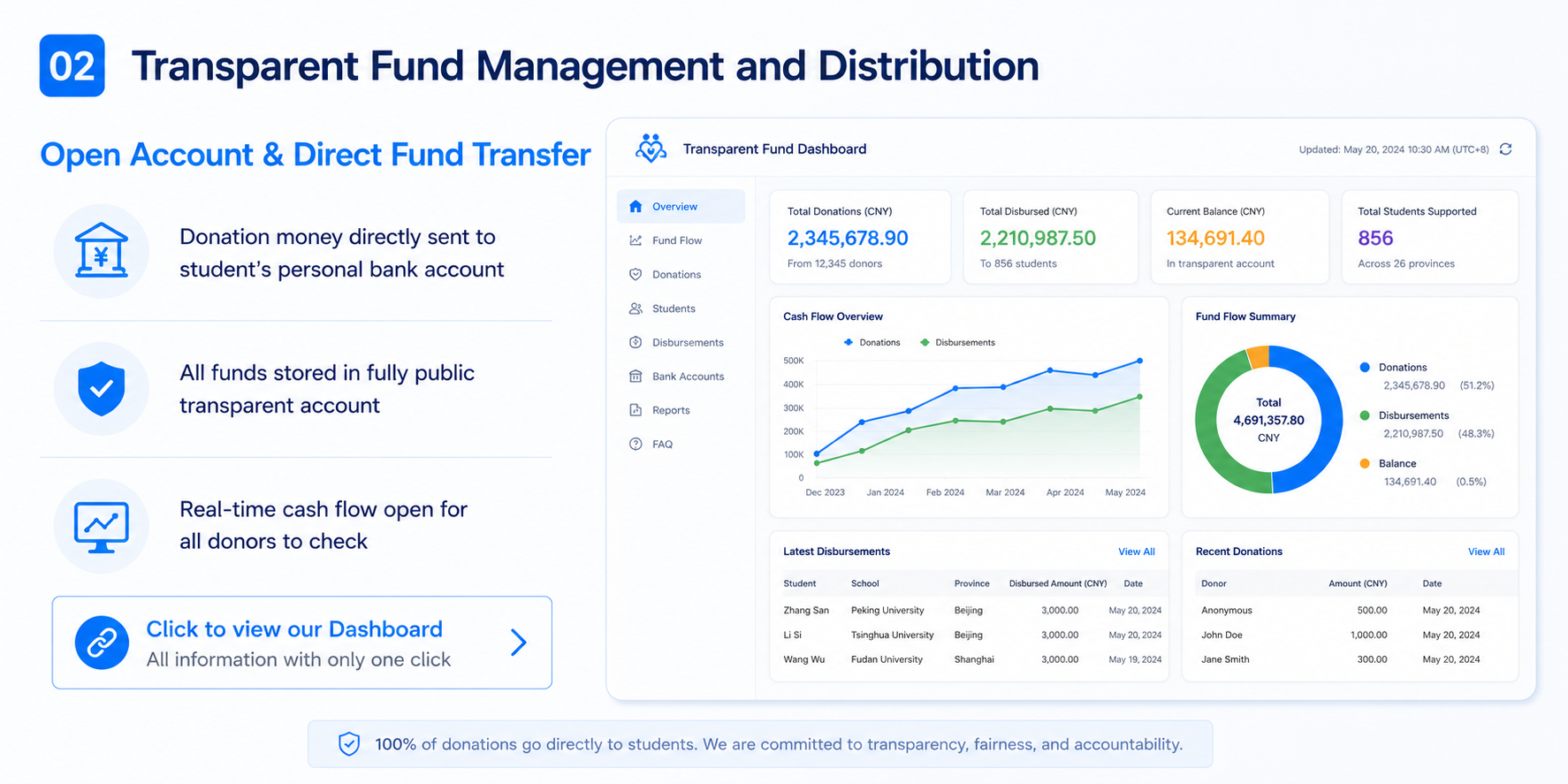
Task: Click the Amount (CNY) header in Recent Donations
Action: tap(1358, 583)
